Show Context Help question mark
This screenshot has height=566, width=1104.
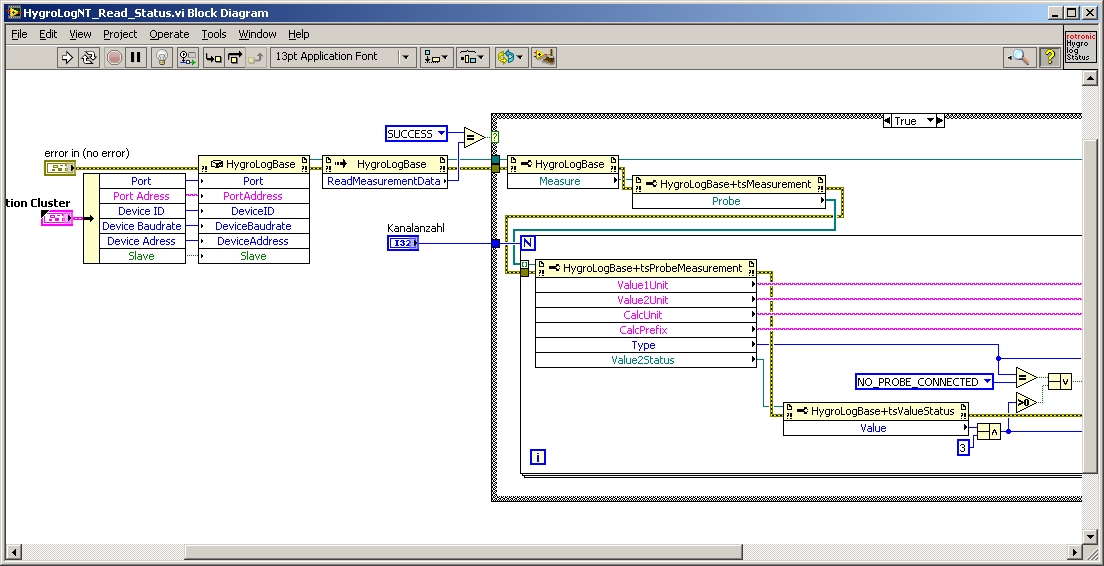(1049, 57)
